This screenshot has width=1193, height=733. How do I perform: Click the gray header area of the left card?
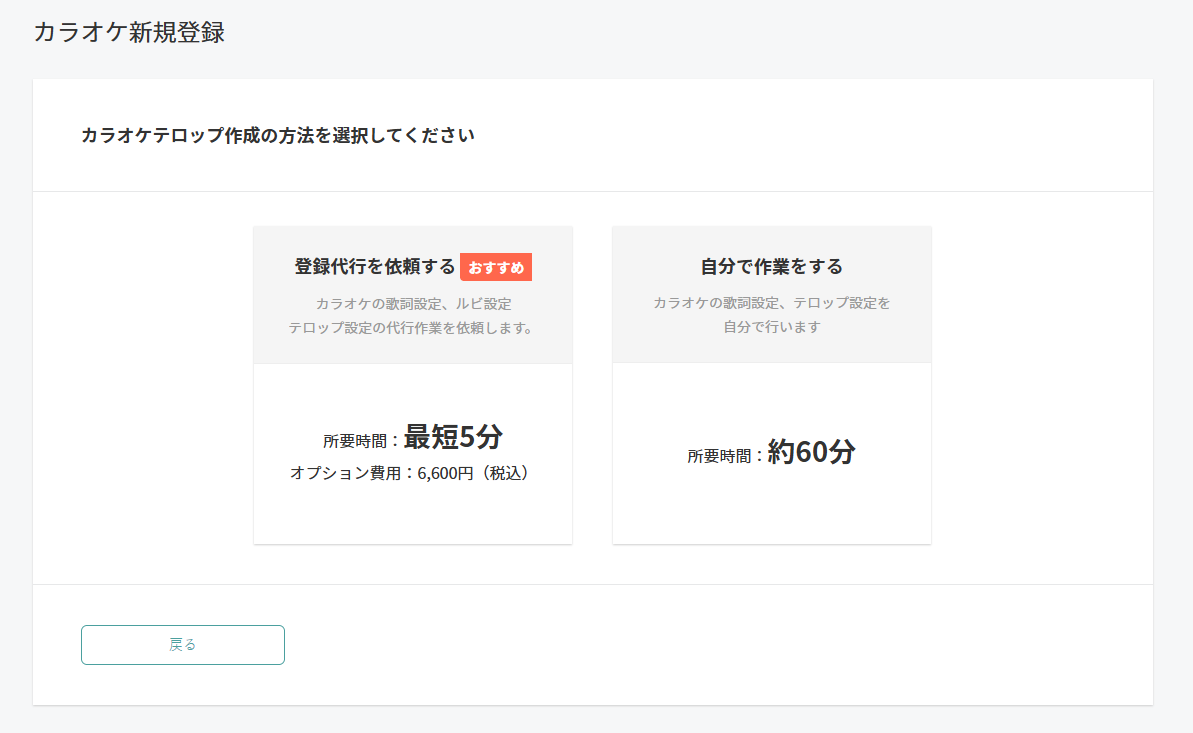412,294
